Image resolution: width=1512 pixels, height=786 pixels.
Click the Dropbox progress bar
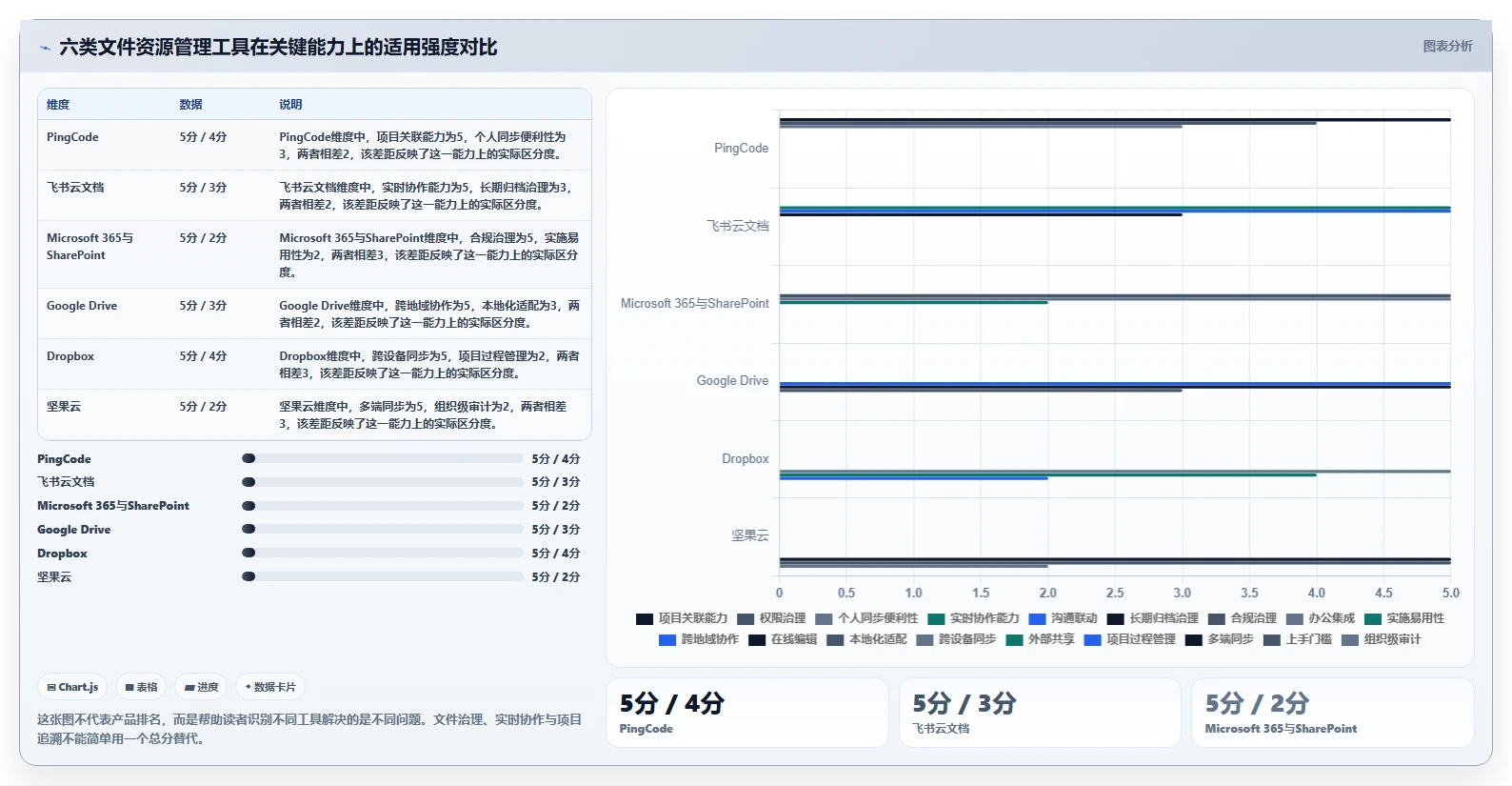pos(383,553)
